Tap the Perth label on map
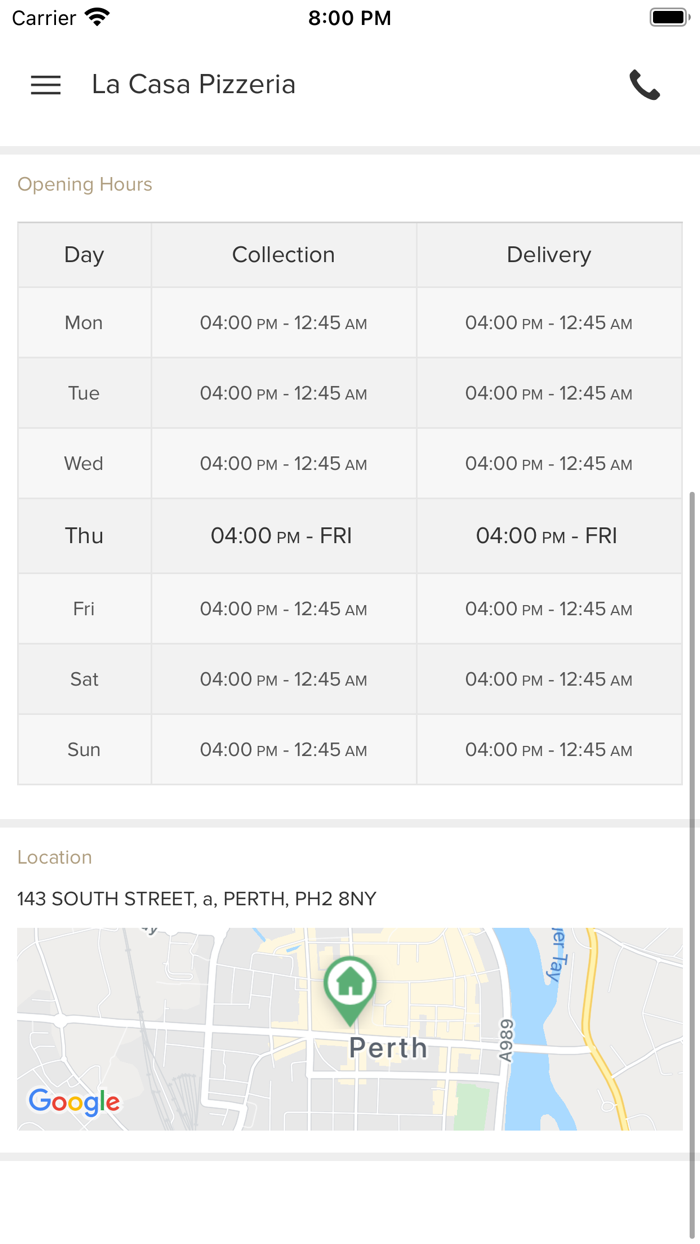The height and width of the screenshot is (1244, 700). pos(388,1048)
